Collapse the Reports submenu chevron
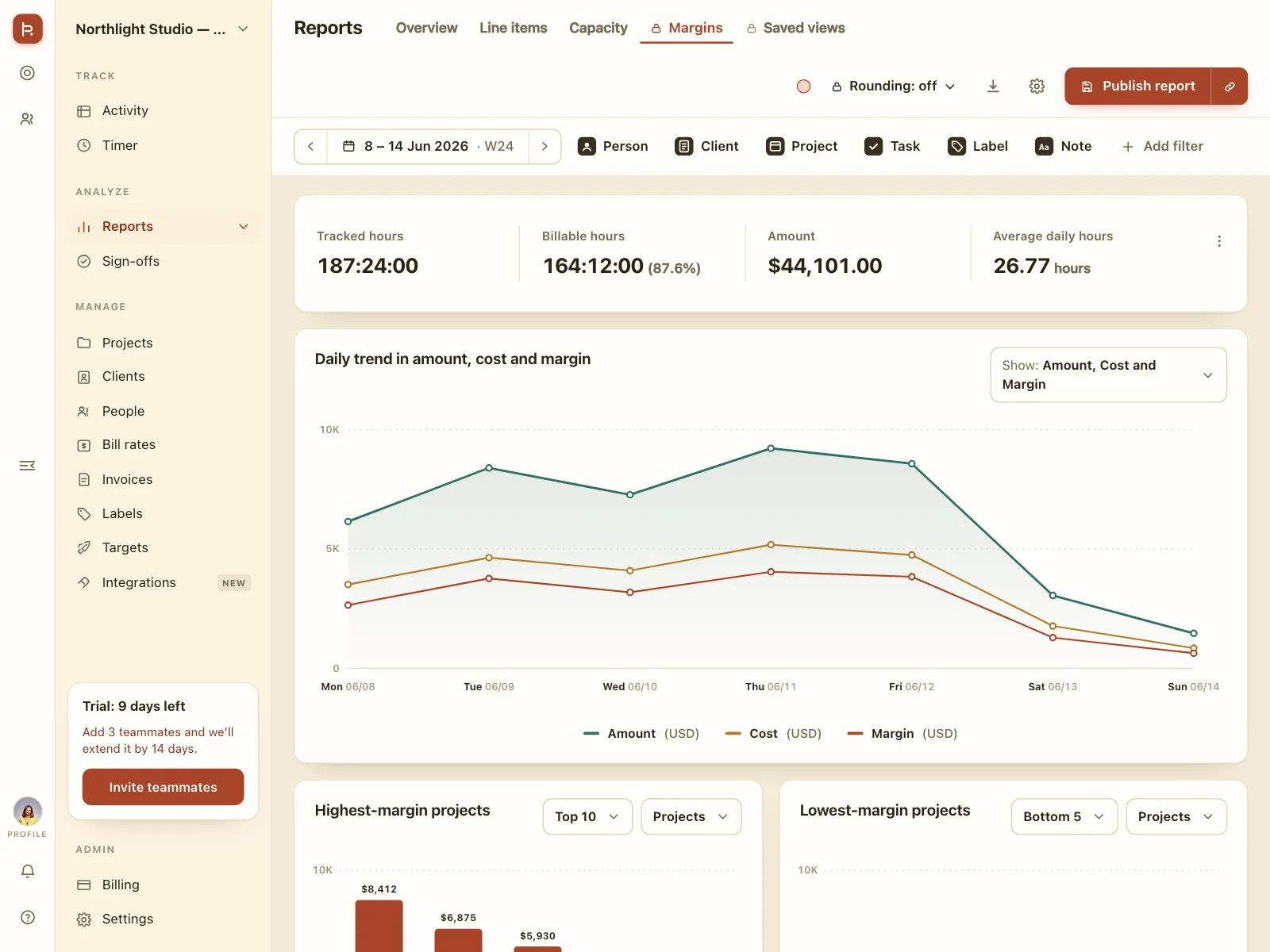 click(244, 227)
